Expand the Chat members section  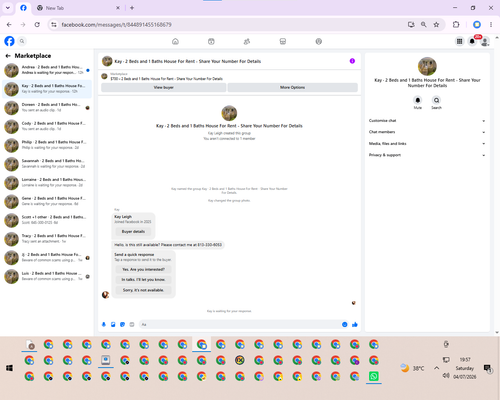[427, 132]
